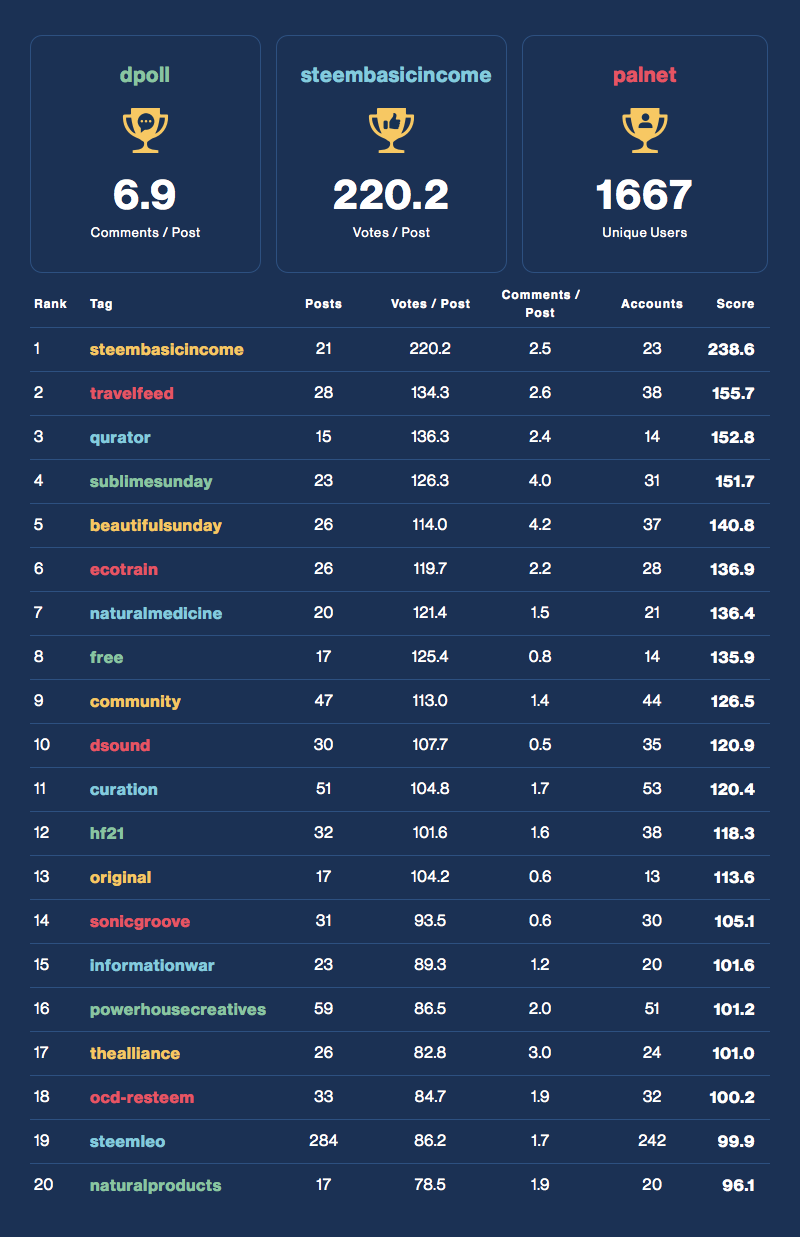
Task: Sort table by Score column header
Action: pos(735,303)
